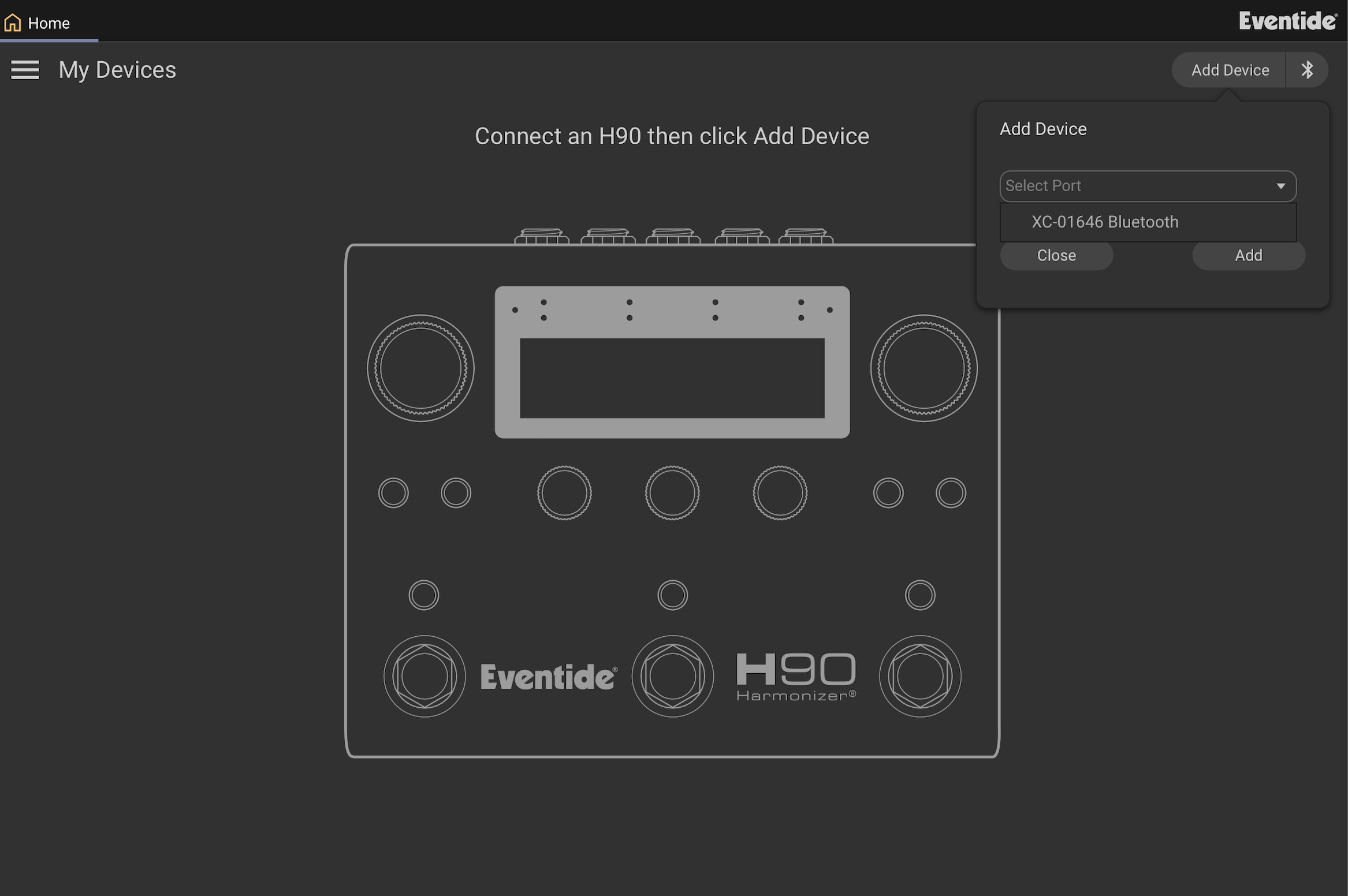
Task: Open the hamburger menu
Action: pos(25,70)
